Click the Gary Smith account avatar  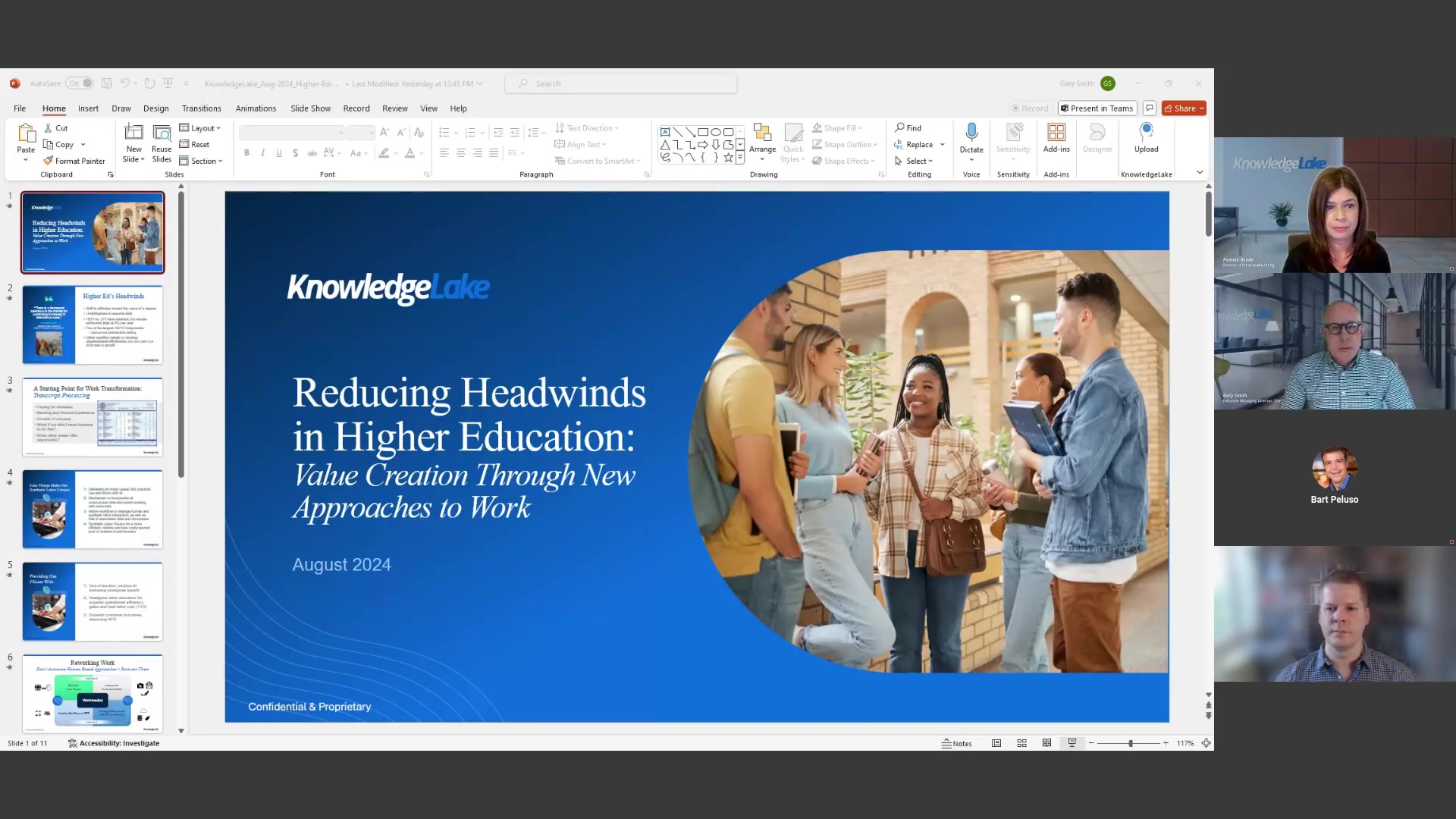pyautogui.click(x=1108, y=83)
